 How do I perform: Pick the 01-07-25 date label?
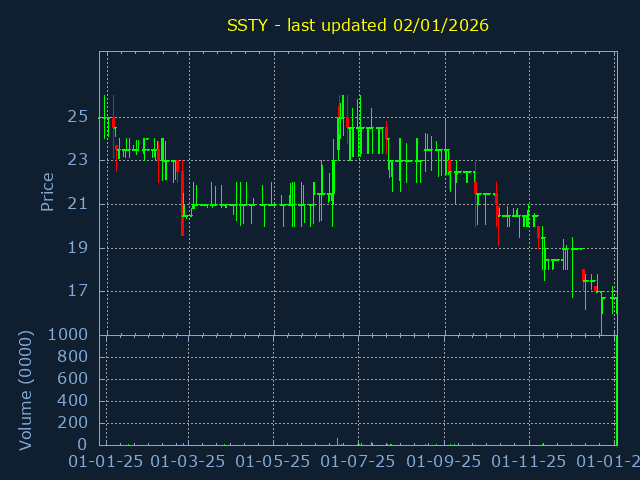pos(358,462)
